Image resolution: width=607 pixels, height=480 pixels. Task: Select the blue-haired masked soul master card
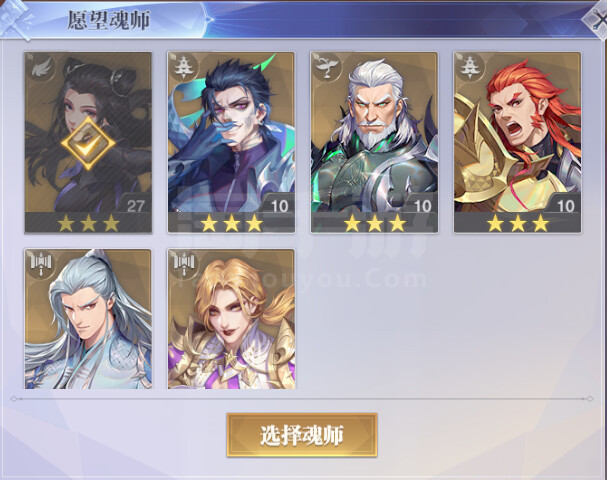(x=231, y=142)
